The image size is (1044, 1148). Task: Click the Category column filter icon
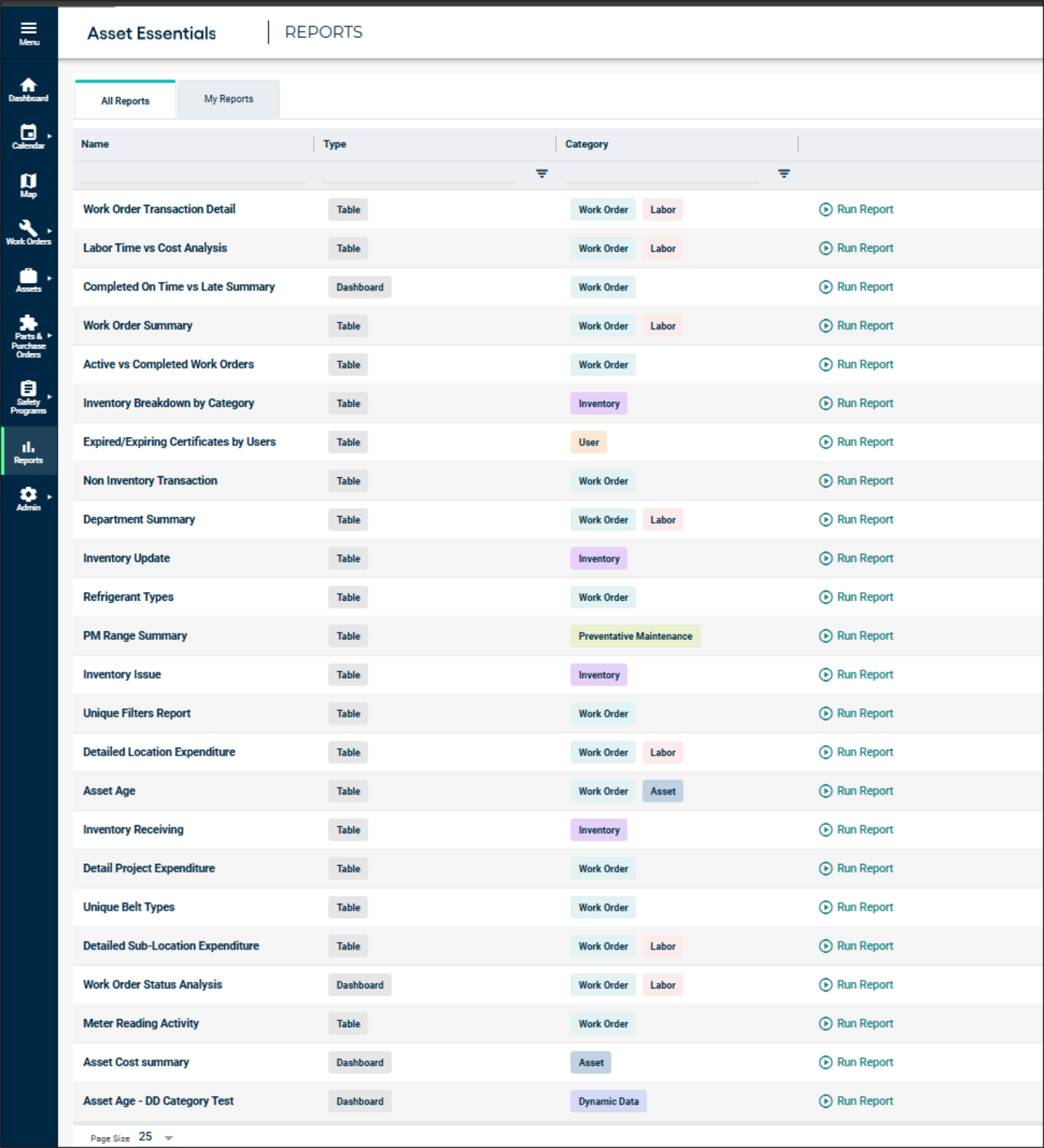point(784,174)
